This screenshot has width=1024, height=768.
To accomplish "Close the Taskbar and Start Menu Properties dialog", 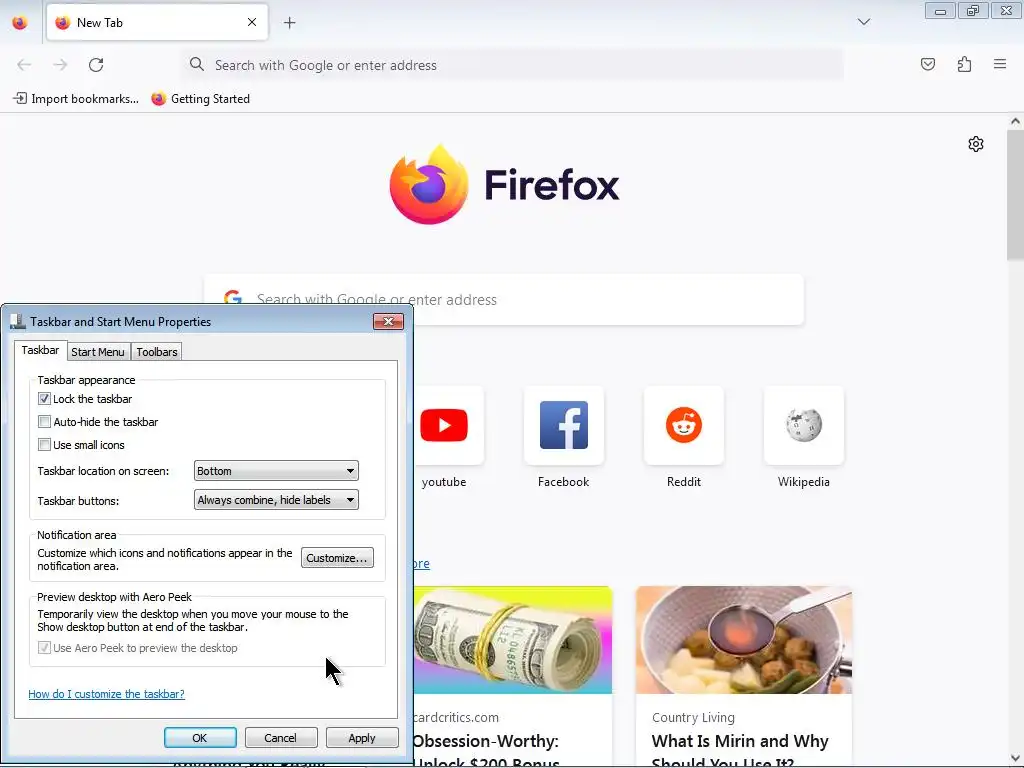I will click(389, 321).
